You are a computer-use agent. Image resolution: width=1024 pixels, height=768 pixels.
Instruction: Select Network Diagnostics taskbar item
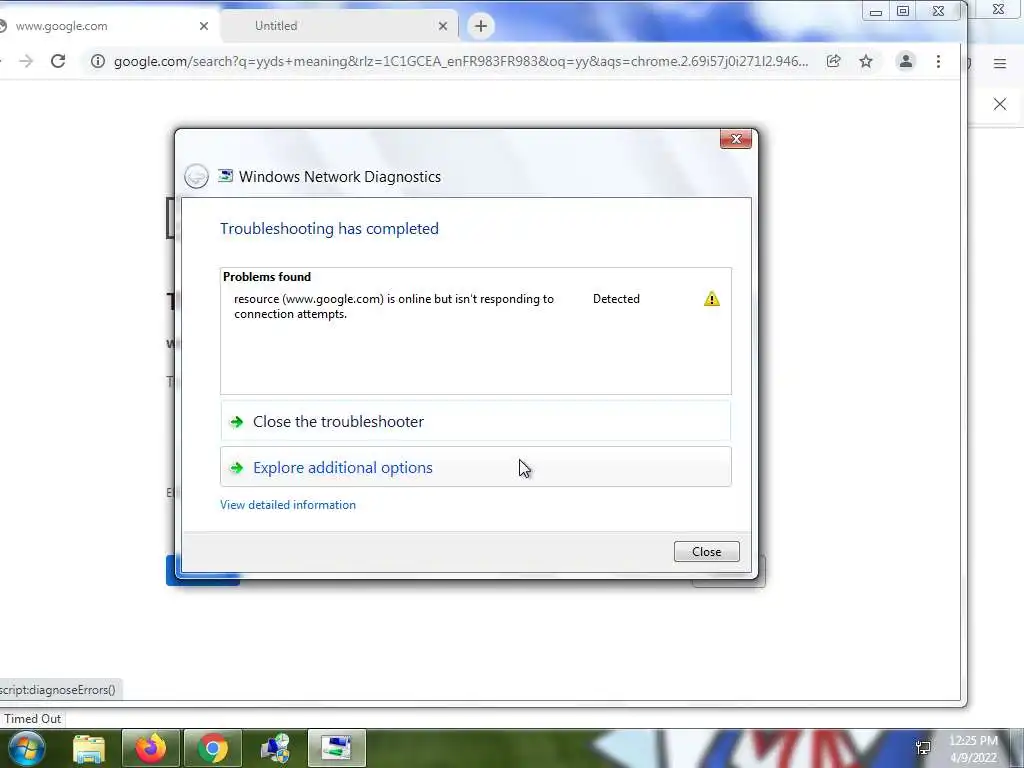point(337,748)
